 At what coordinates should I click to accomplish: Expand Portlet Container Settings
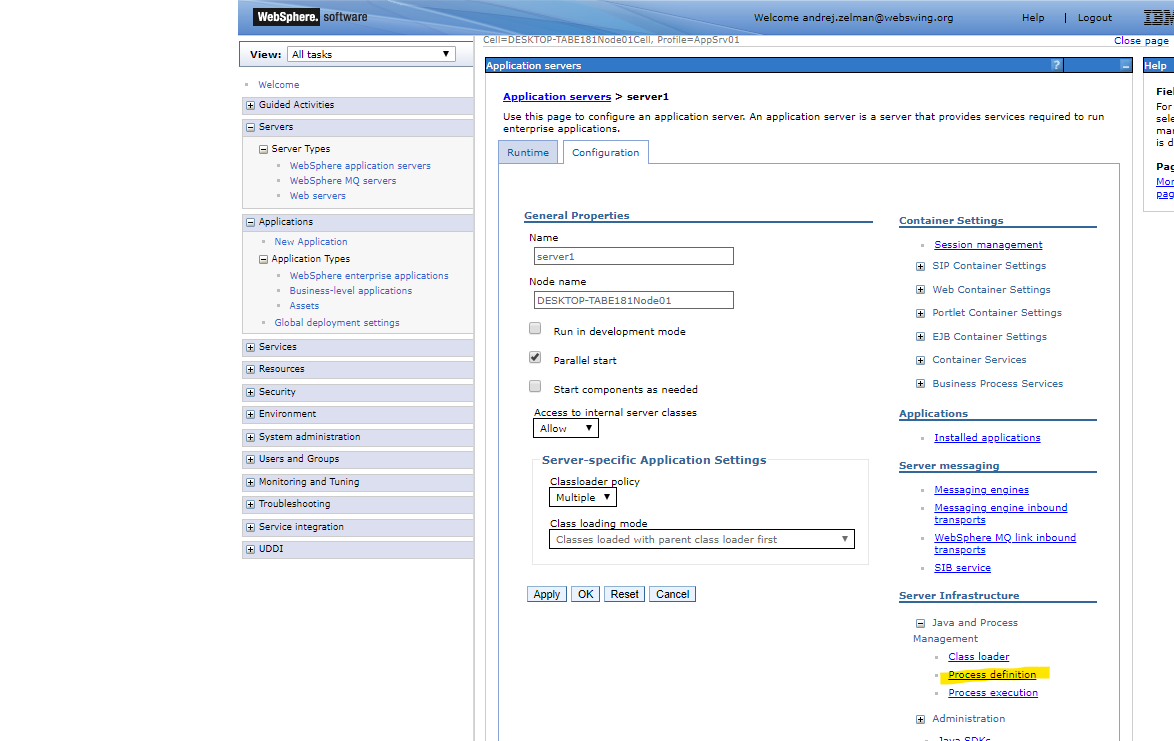tap(920, 314)
